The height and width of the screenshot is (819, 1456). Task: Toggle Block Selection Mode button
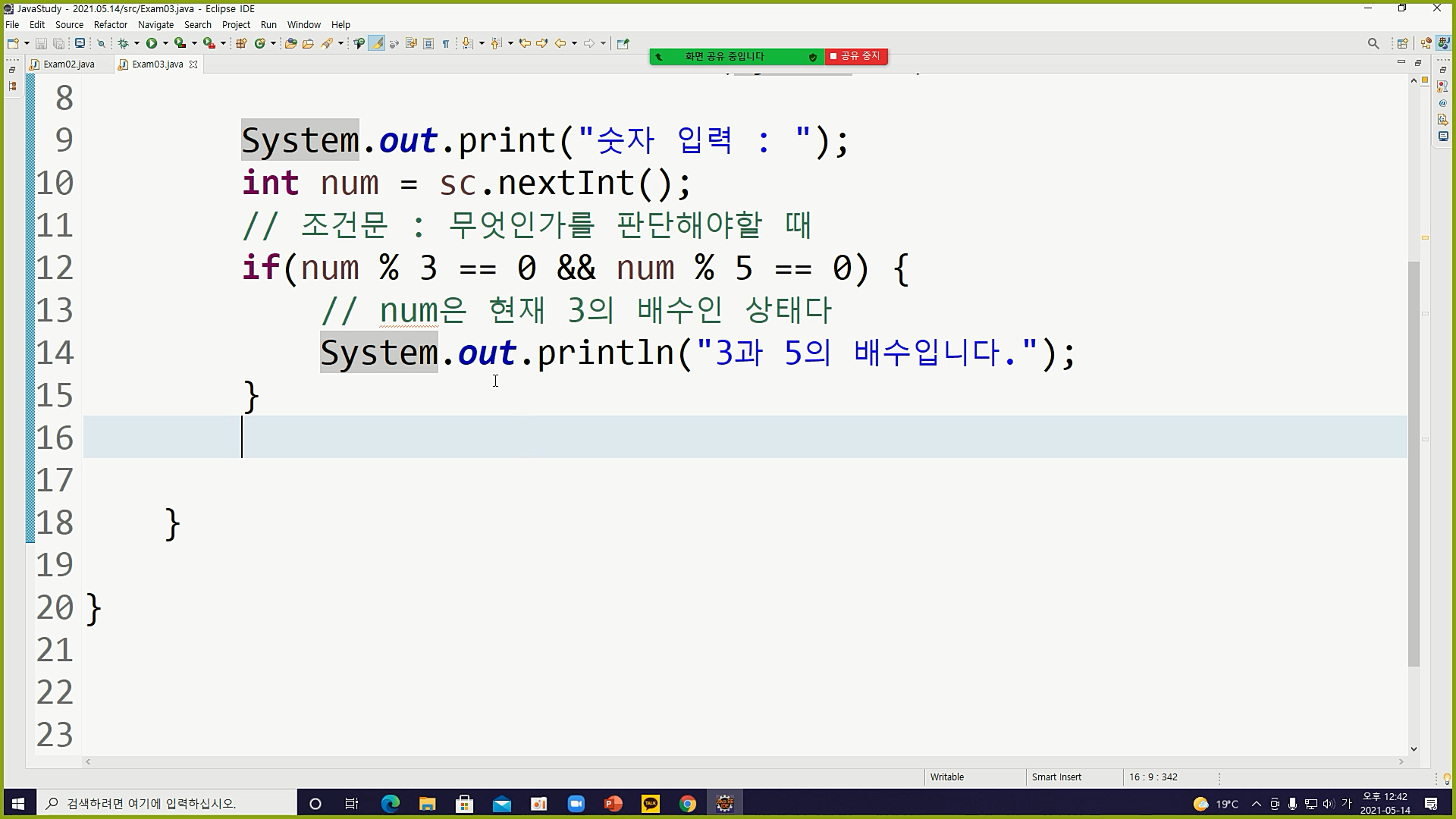[428, 43]
